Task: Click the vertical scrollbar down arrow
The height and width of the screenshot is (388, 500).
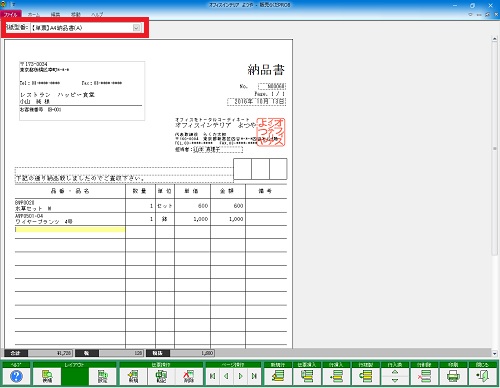Action: 494,354
